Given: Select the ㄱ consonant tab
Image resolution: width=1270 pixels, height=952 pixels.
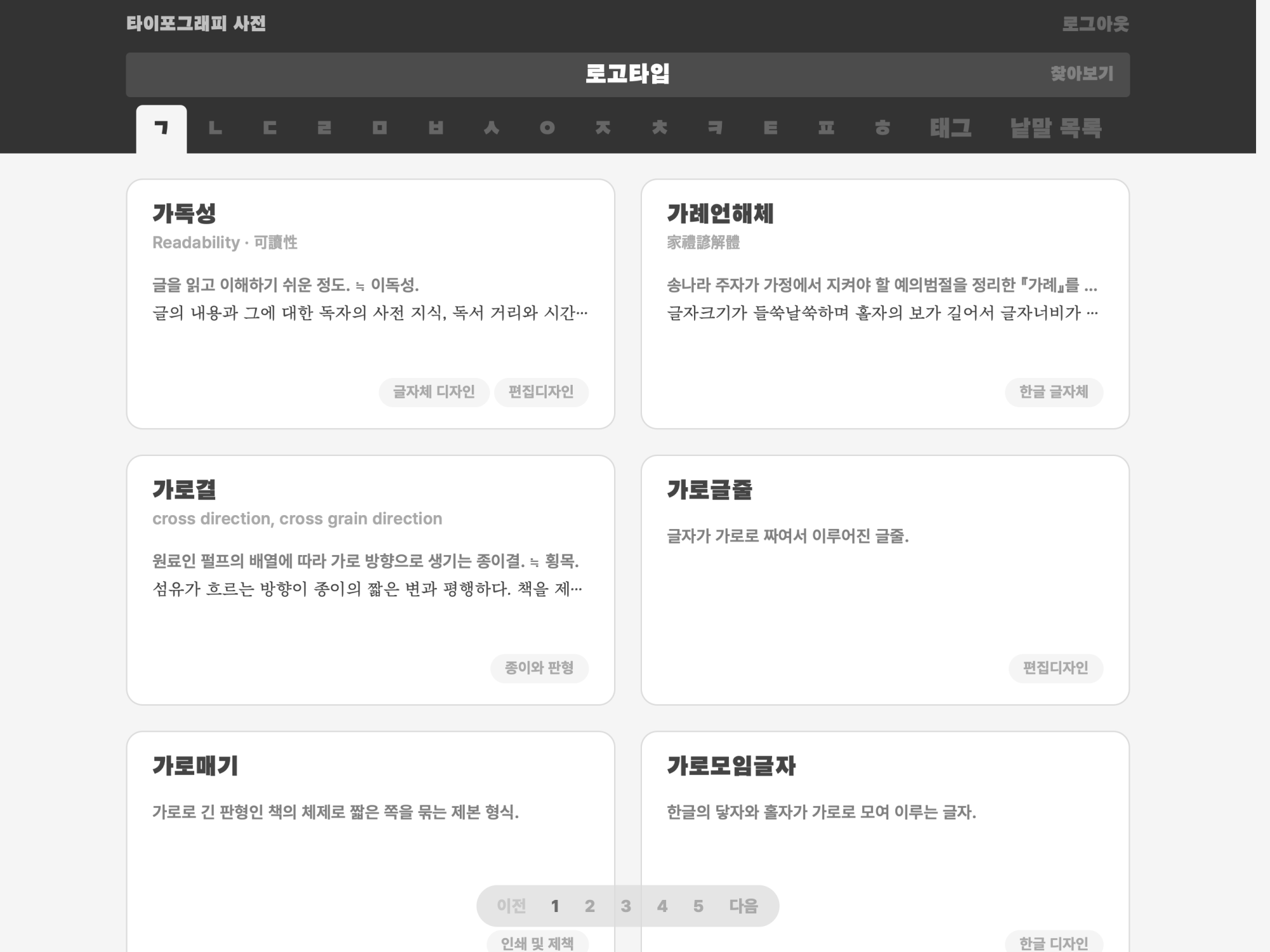Looking at the screenshot, I should pos(161,128).
